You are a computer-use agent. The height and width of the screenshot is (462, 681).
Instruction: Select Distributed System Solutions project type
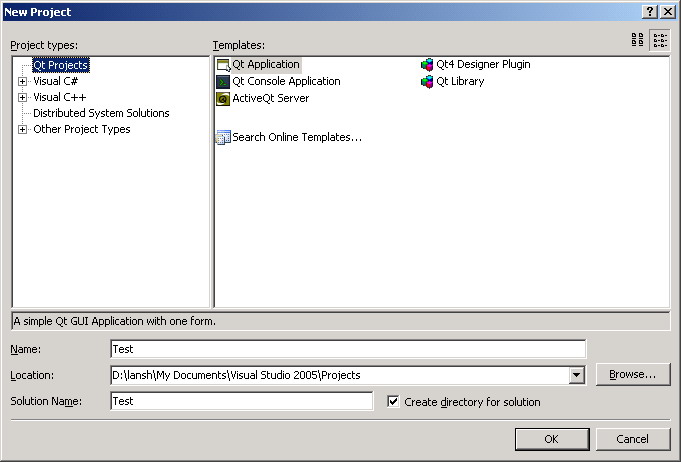point(101,113)
